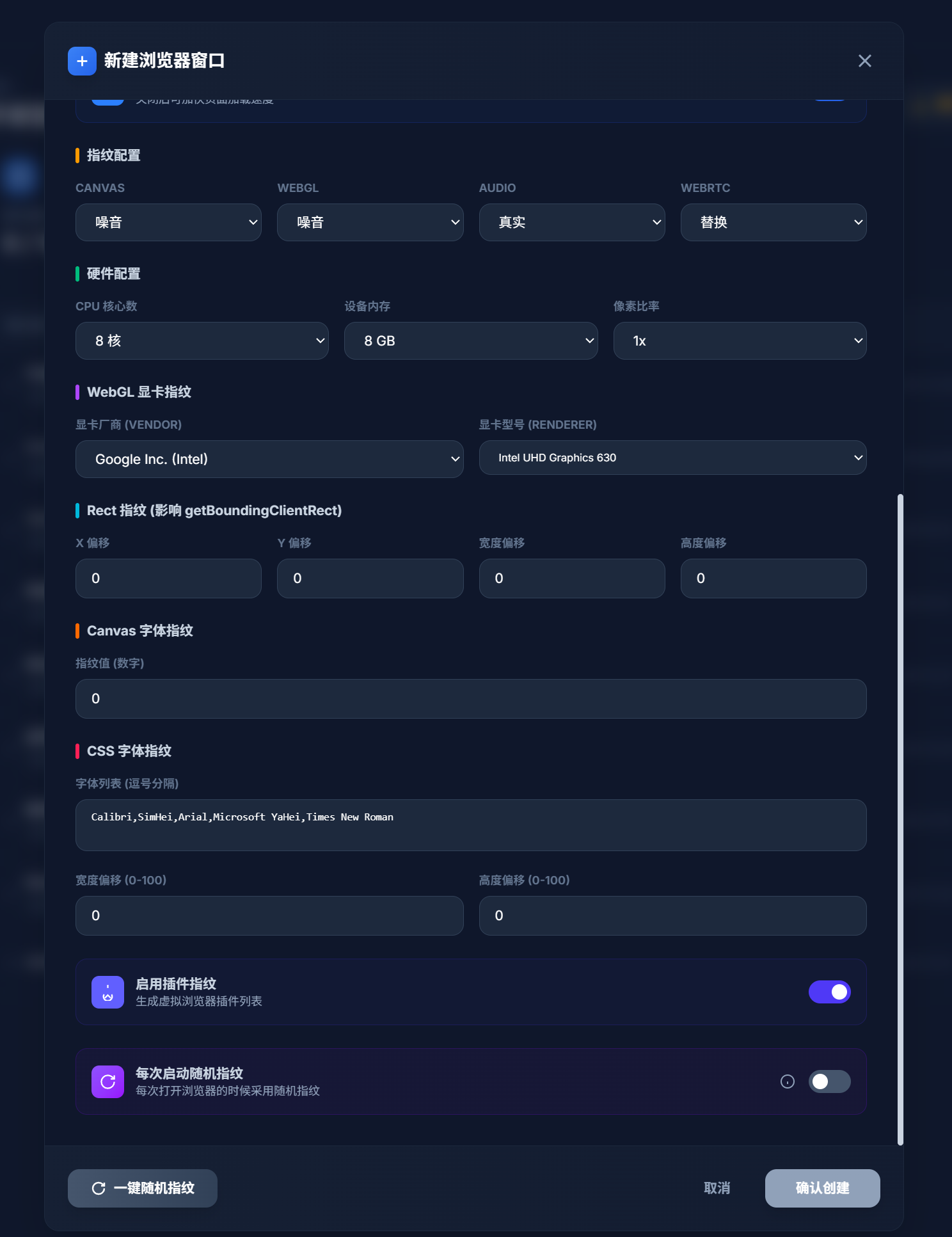Viewport: 952px width, 1237px height.
Task: Close the new browser window dialog
Action: click(864, 61)
